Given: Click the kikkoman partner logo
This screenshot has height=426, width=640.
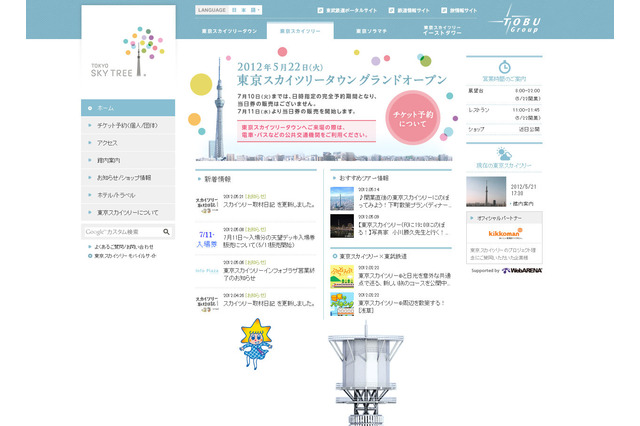Looking at the screenshot, I should 505,233.
